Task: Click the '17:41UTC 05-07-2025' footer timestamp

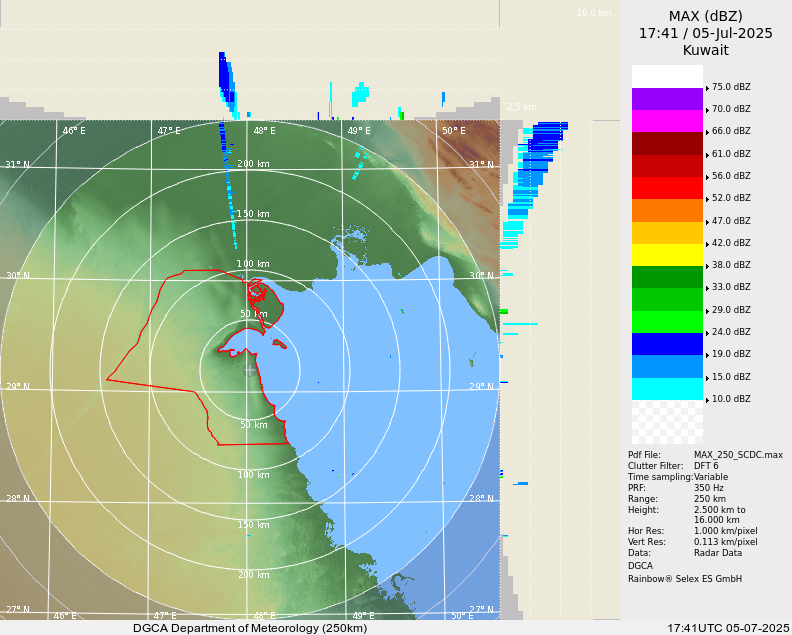Action: [728, 628]
